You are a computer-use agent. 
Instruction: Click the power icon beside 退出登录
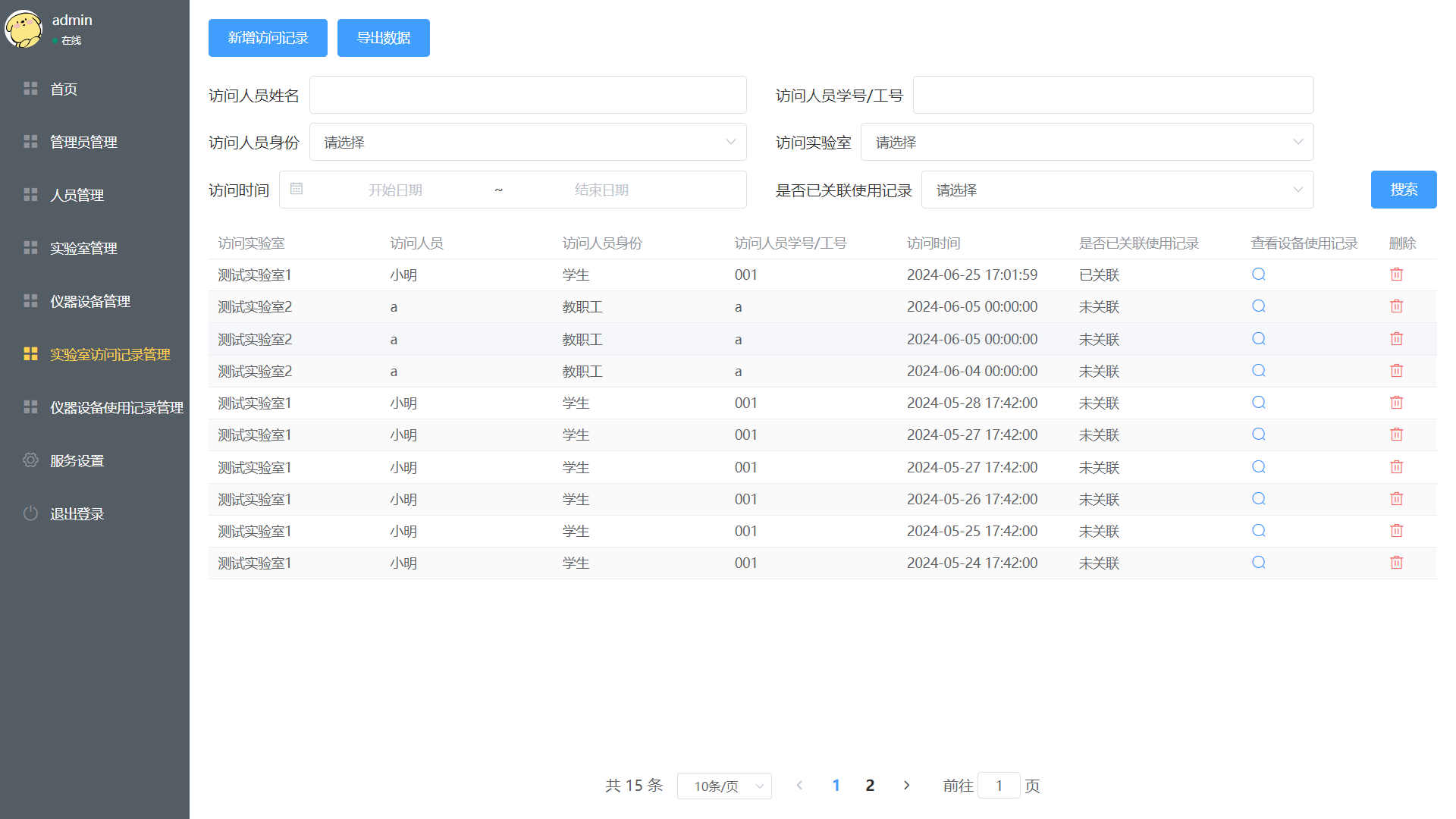(x=30, y=513)
